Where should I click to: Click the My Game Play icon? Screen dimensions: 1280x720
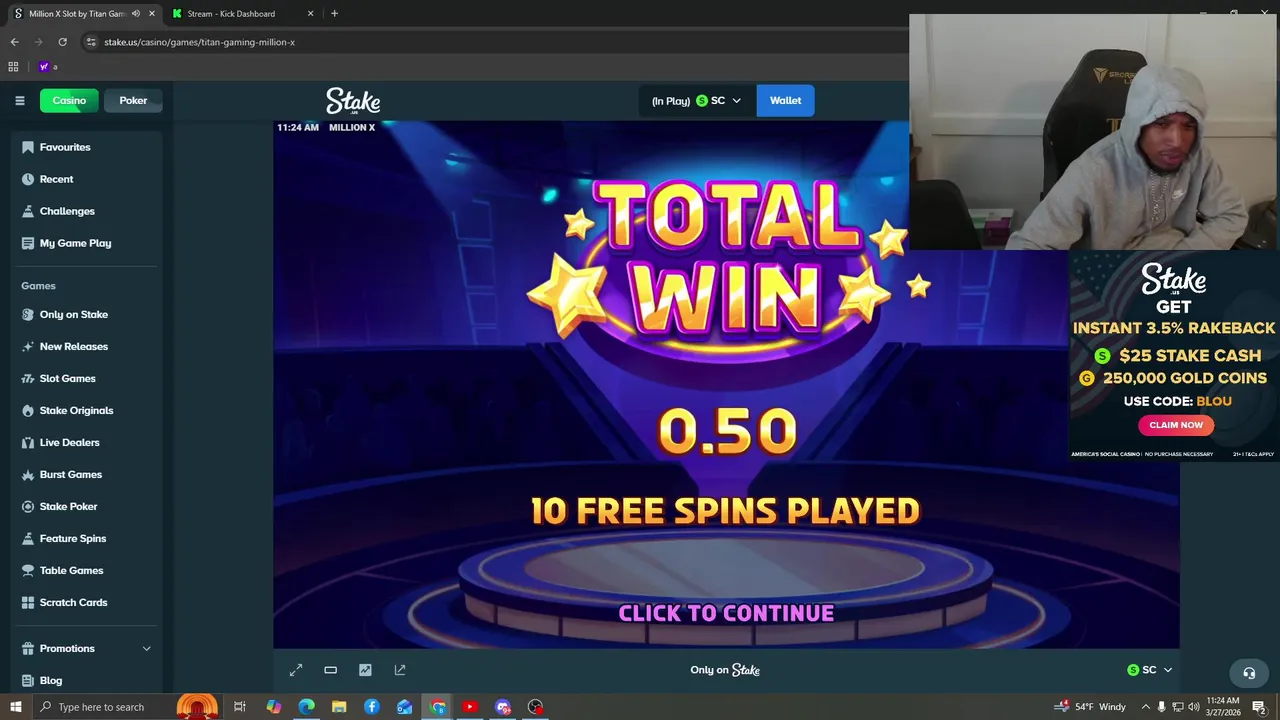(x=28, y=243)
